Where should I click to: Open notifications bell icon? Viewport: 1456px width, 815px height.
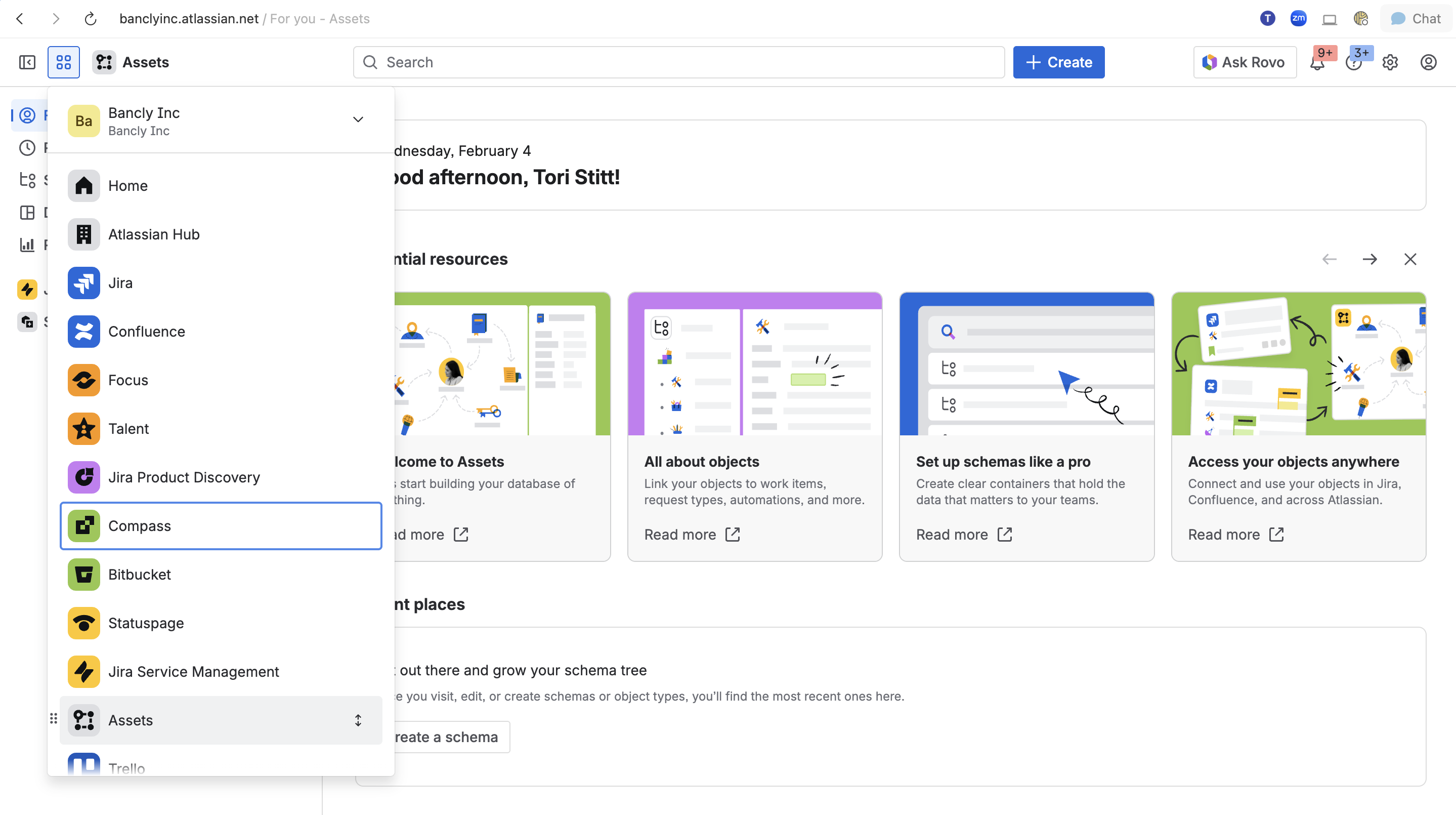1317,63
